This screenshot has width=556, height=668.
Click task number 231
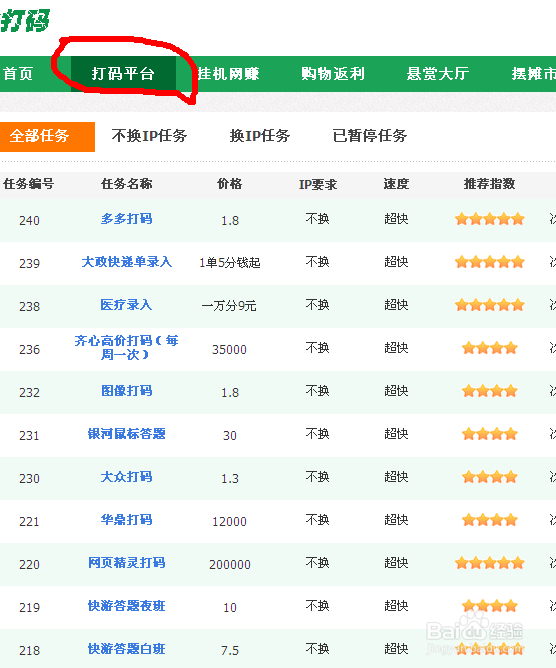click(29, 435)
